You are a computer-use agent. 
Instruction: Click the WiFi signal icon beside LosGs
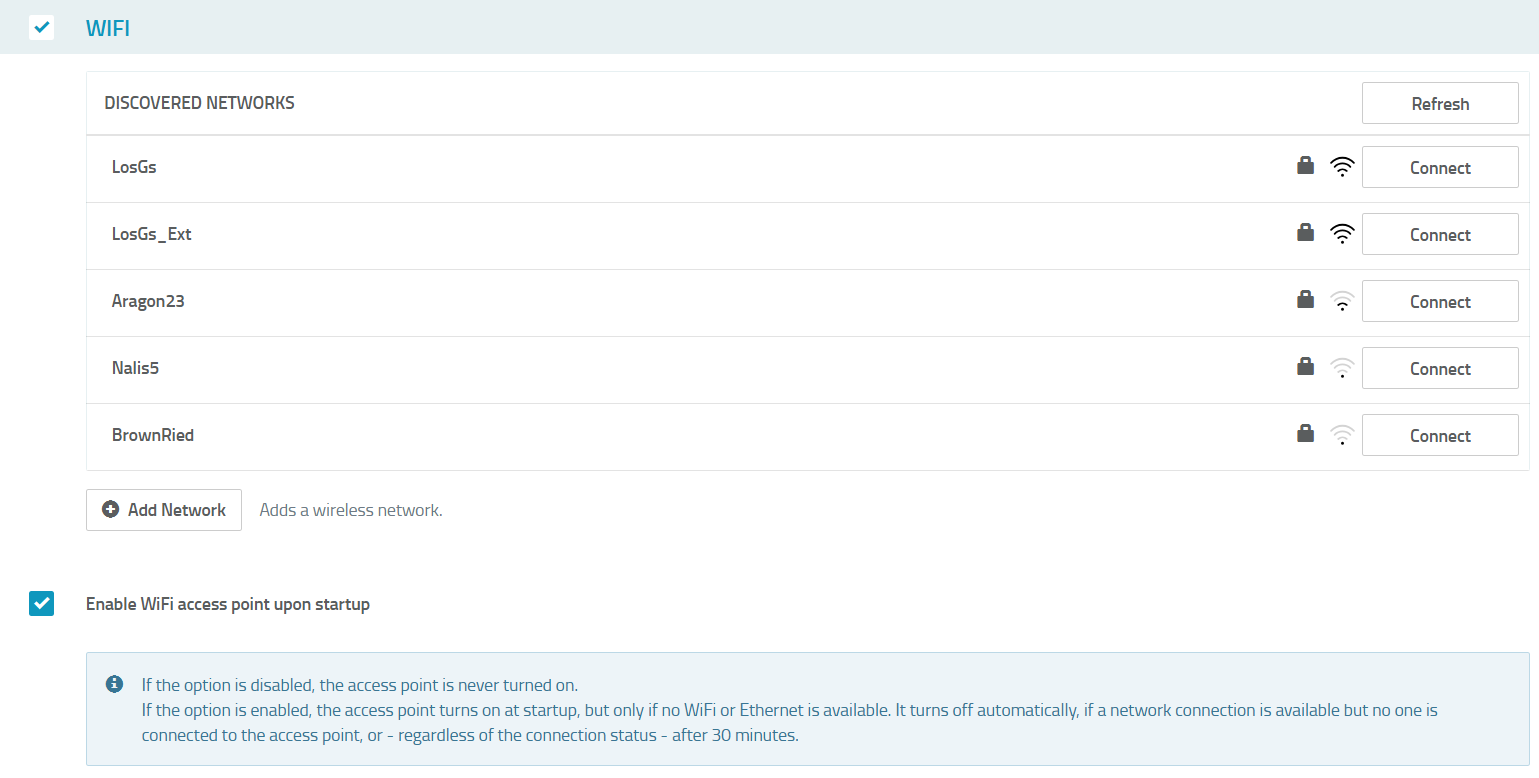[x=1341, y=166]
